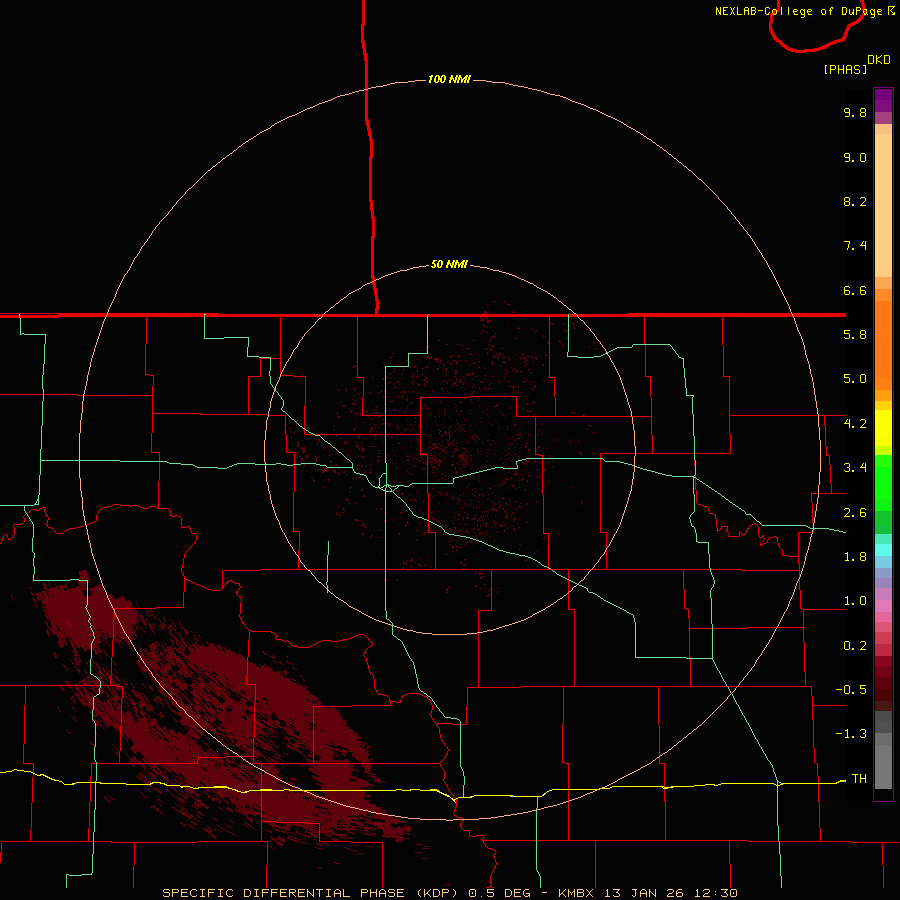This screenshot has height=900, width=900.
Task: Click the radar site where the green highways intersect
Action: point(388,487)
